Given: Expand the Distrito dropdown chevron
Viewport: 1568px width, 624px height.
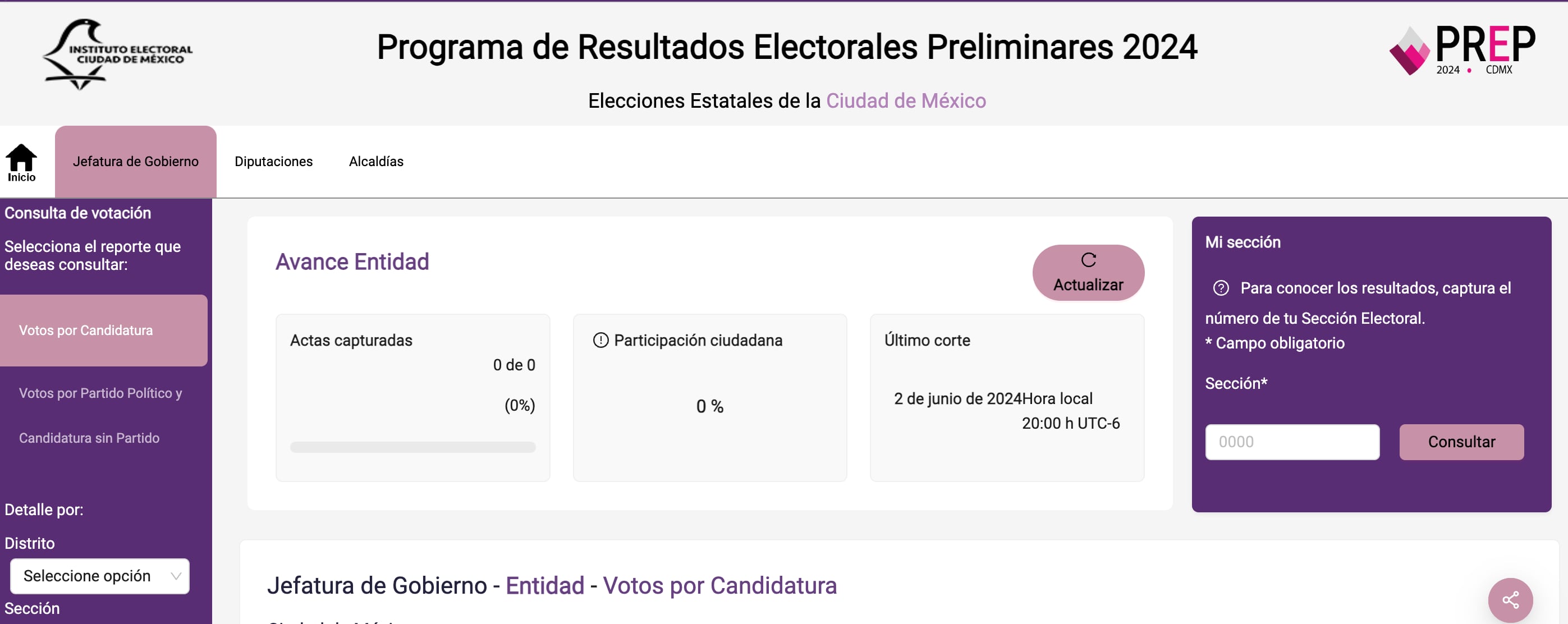Looking at the screenshot, I should point(176,576).
